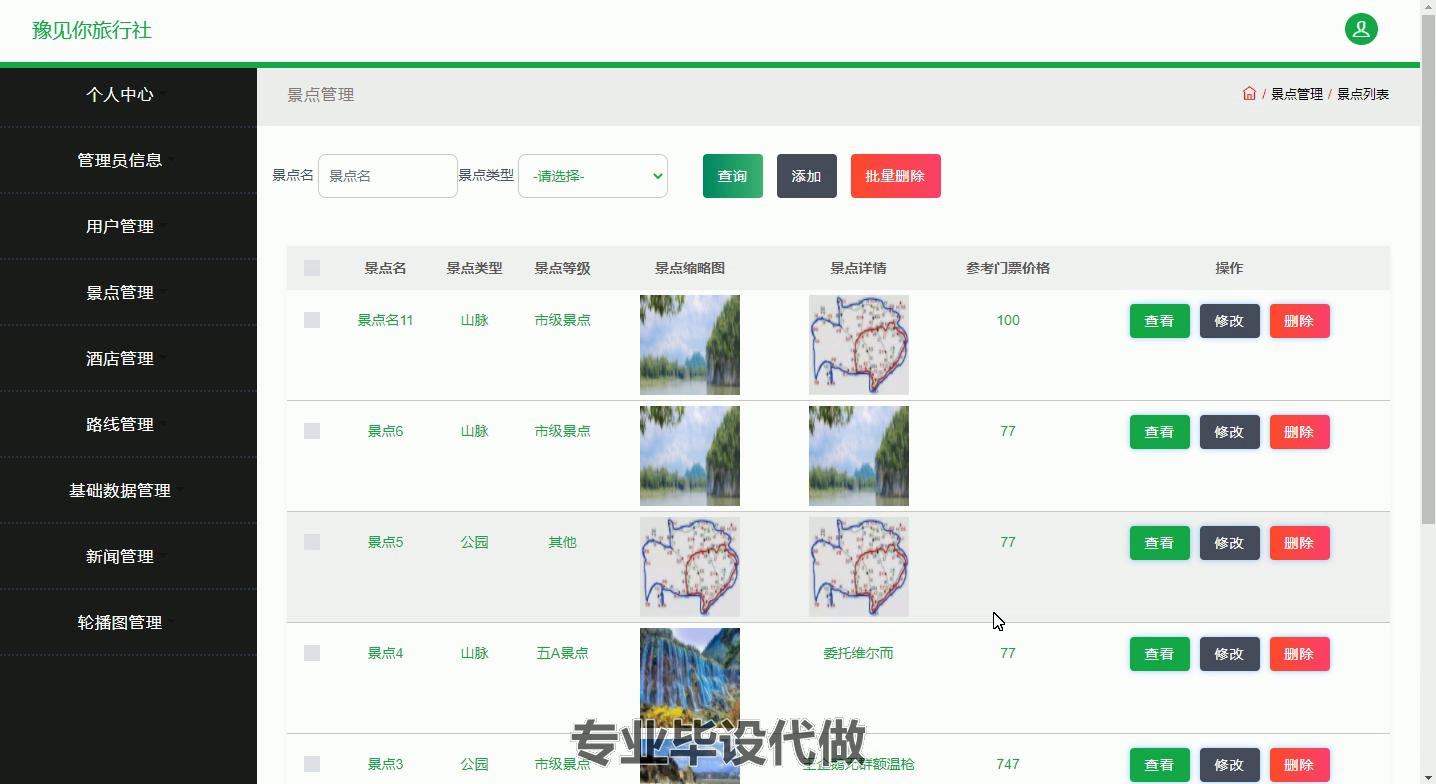Open the 景点6 detail image
Image resolution: width=1436 pixels, height=784 pixels.
coord(859,456)
